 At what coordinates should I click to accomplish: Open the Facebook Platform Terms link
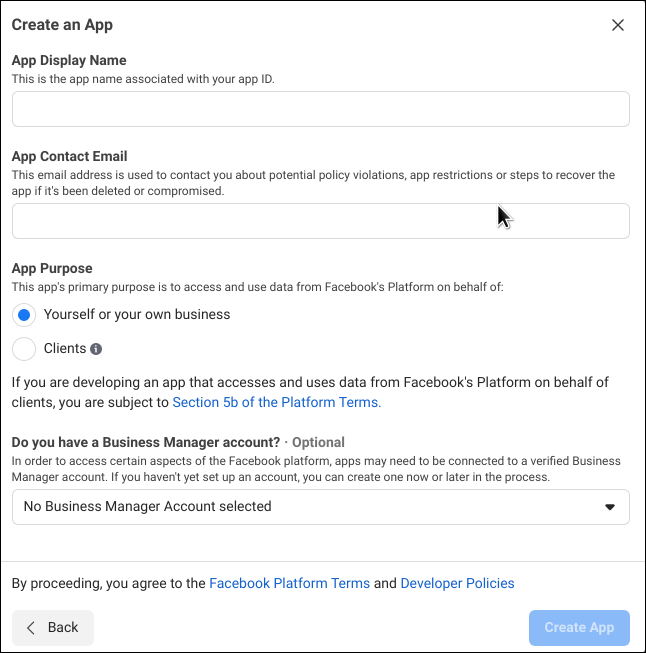click(289, 583)
